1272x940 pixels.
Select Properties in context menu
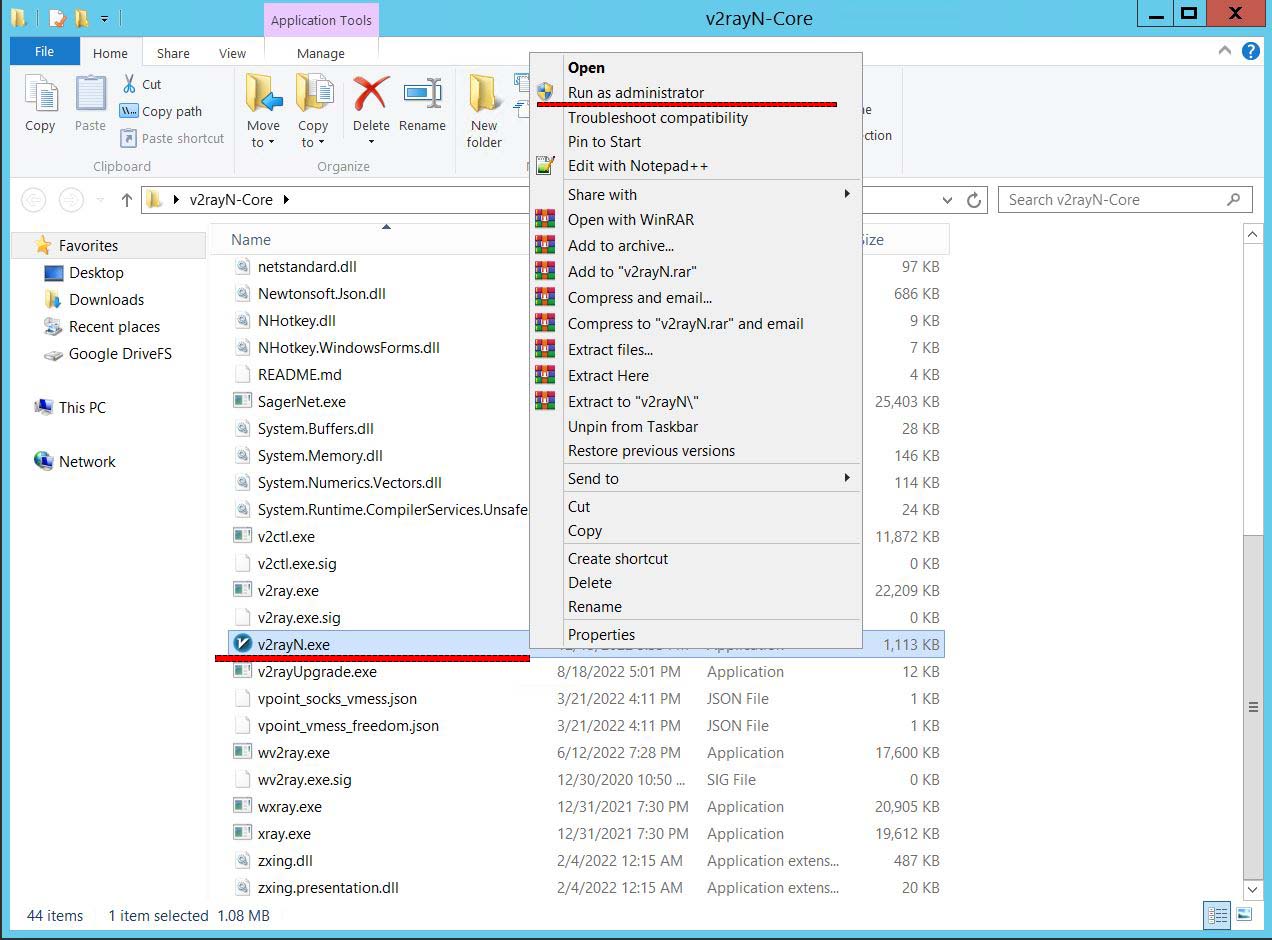(601, 634)
